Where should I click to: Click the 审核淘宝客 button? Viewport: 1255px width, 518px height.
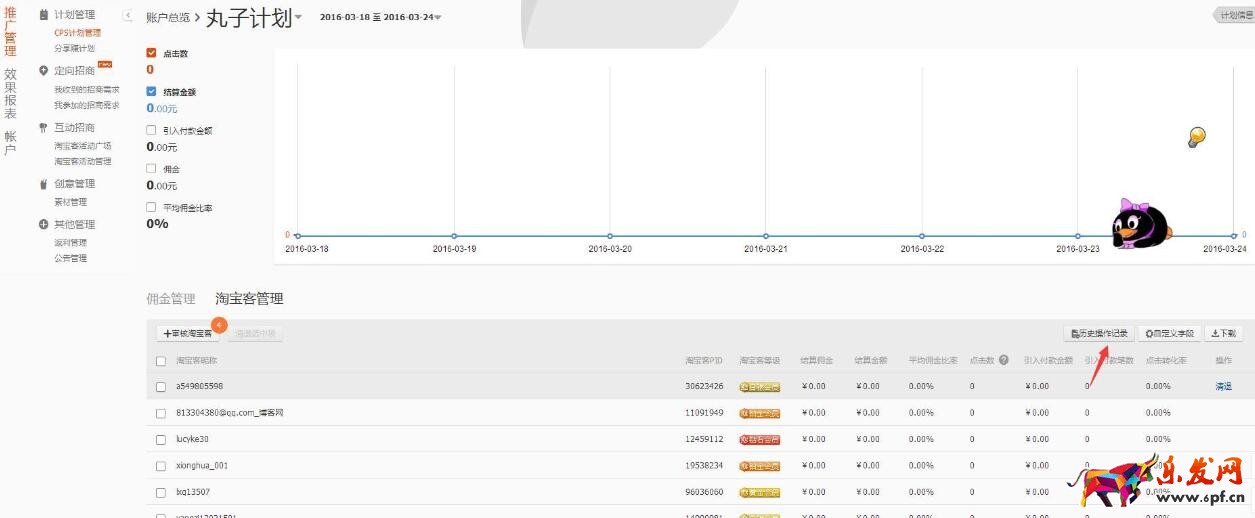pyautogui.click(x=188, y=333)
